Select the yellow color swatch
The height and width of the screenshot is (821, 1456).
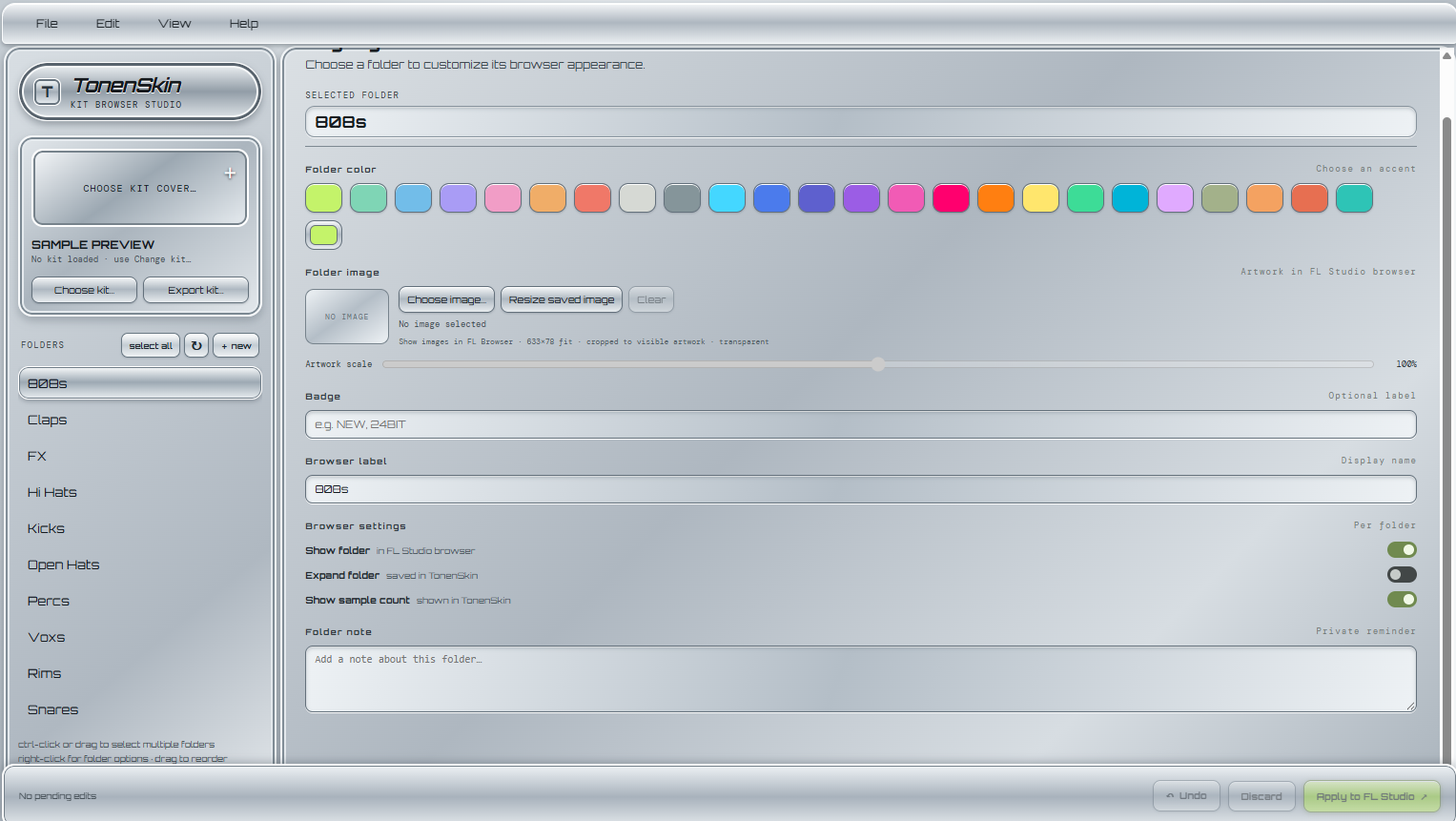coord(1040,198)
